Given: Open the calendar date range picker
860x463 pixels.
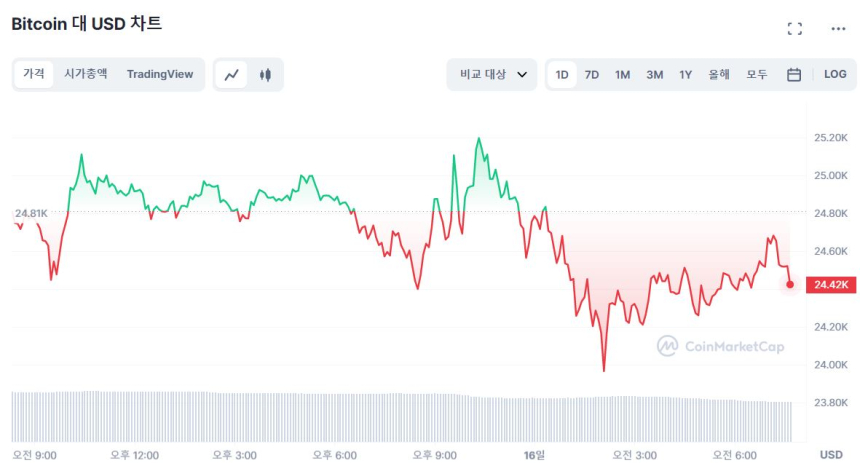Looking at the screenshot, I should [794, 74].
